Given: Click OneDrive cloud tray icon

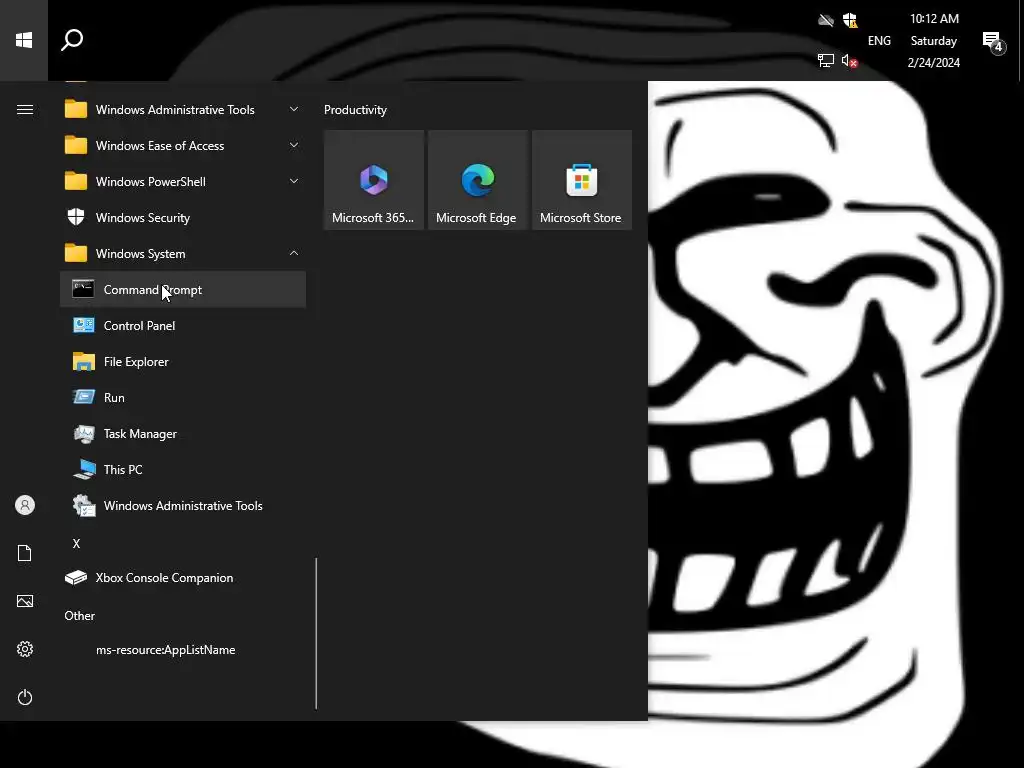Looking at the screenshot, I should (826, 20).
